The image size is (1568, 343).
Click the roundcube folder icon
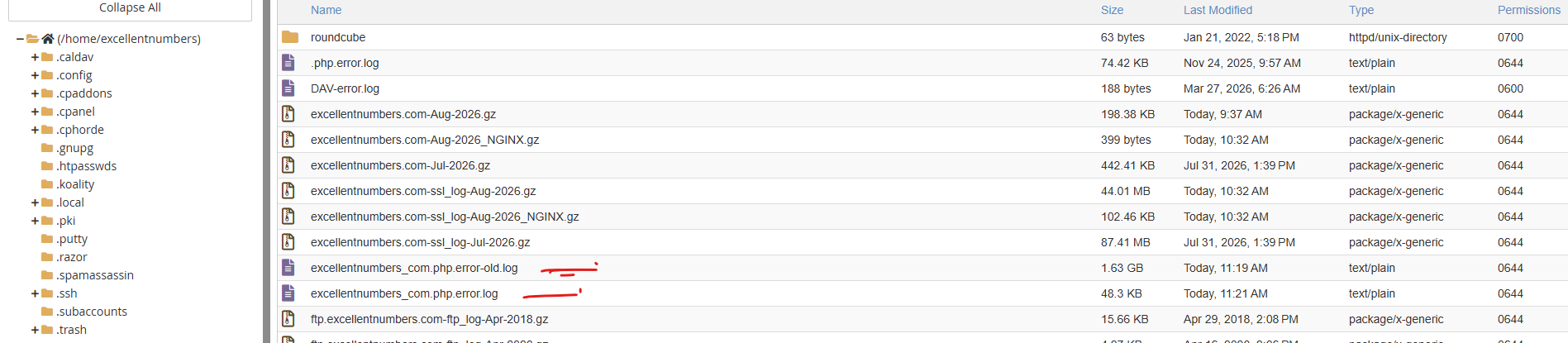coord(289,37)
